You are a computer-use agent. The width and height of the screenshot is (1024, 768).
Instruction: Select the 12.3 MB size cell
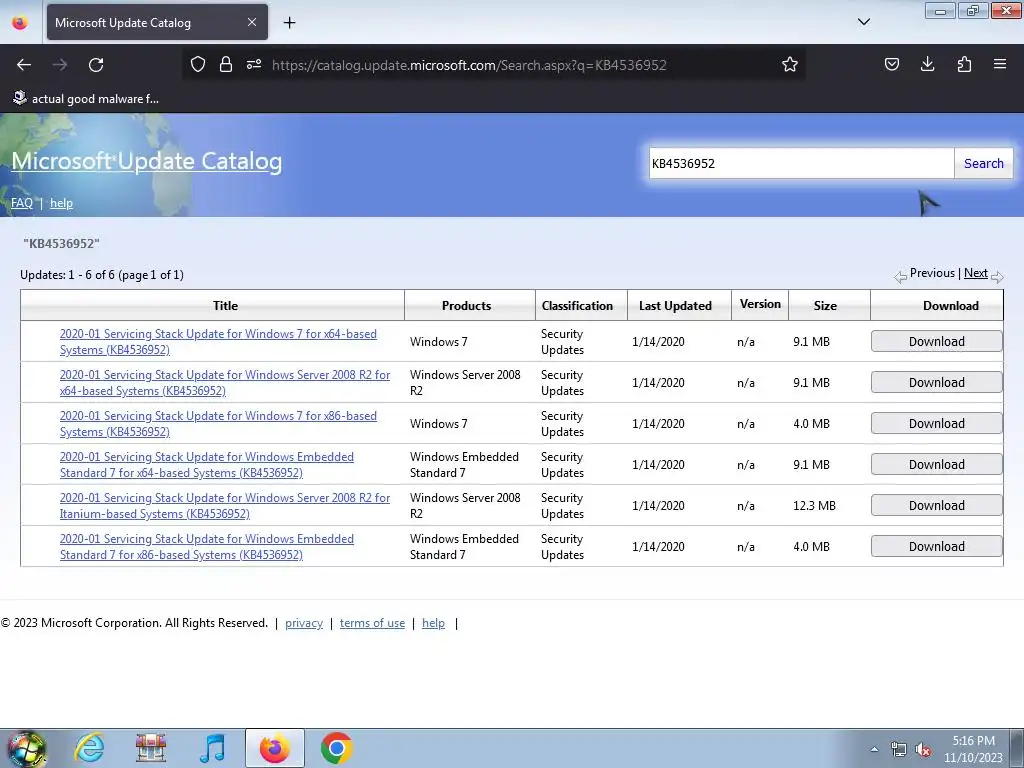click(x=814, y=505)
